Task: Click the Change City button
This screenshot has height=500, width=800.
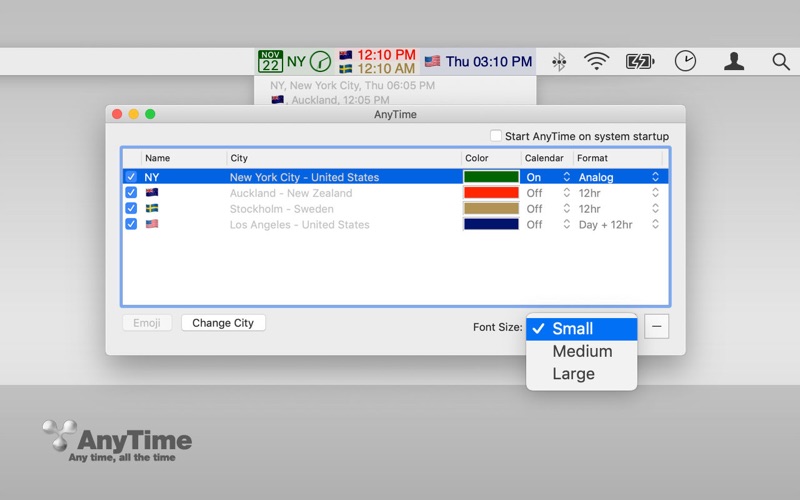Action: click(x=223, y=323)
